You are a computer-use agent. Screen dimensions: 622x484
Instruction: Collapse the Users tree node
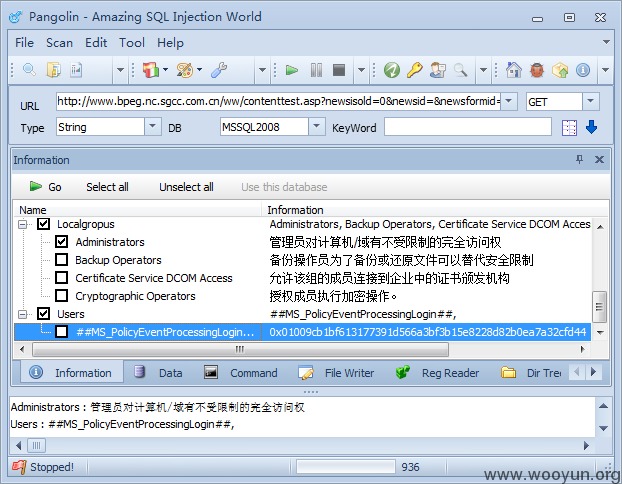click(23, 314)
